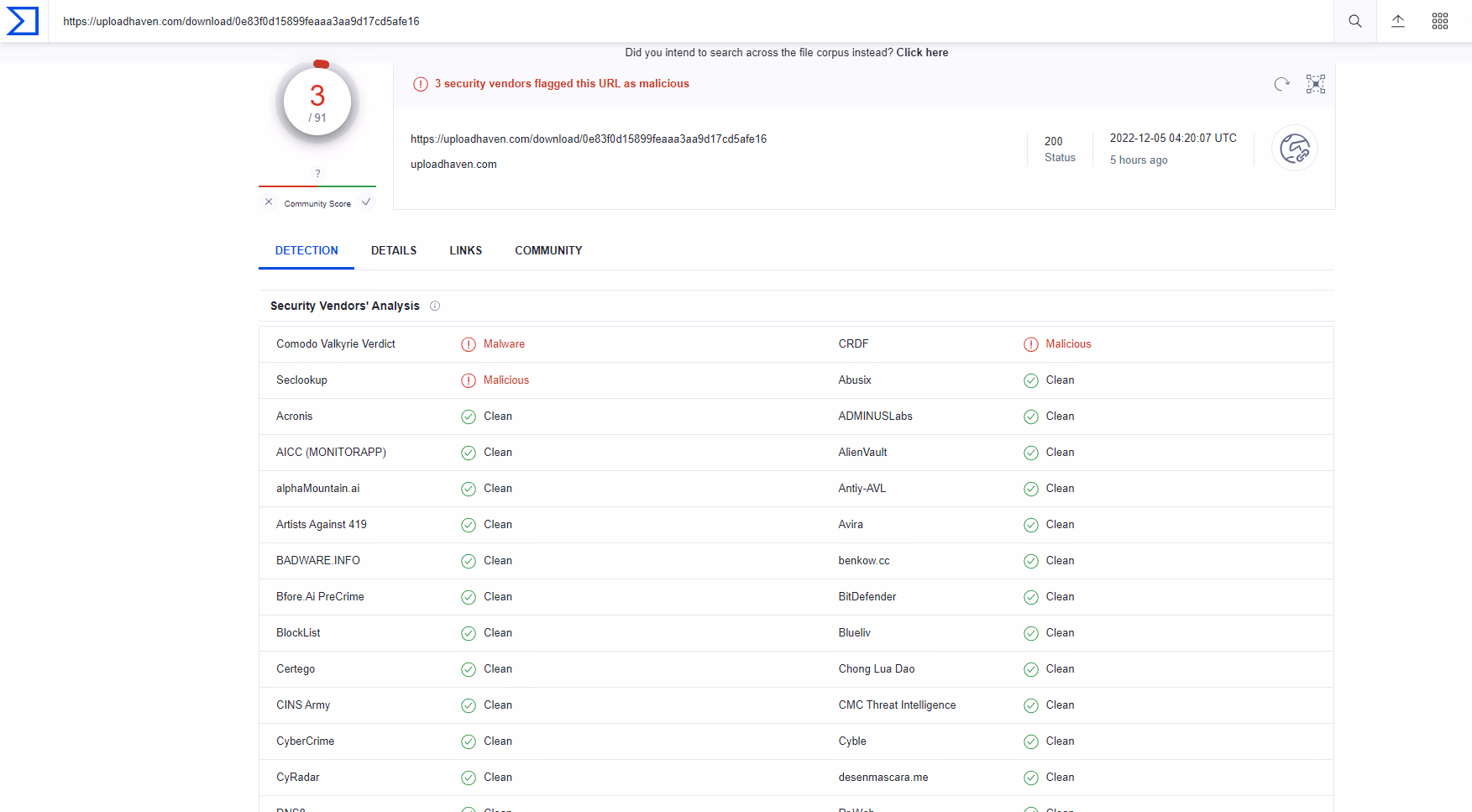Image resolution: width=1472 pixels, height=812 pixels.
Task: Select the 'Antiy-AVL' vendor name
Action: (862, 489)
